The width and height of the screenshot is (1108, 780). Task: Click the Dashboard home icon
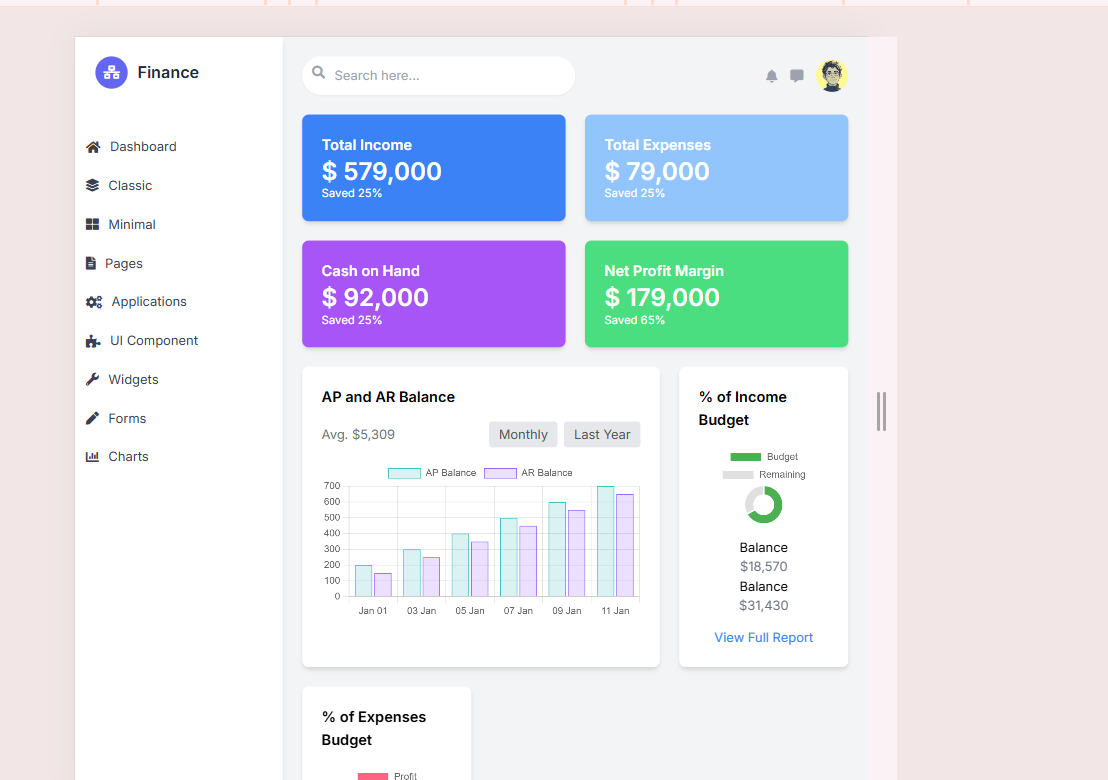coord(93,147)
